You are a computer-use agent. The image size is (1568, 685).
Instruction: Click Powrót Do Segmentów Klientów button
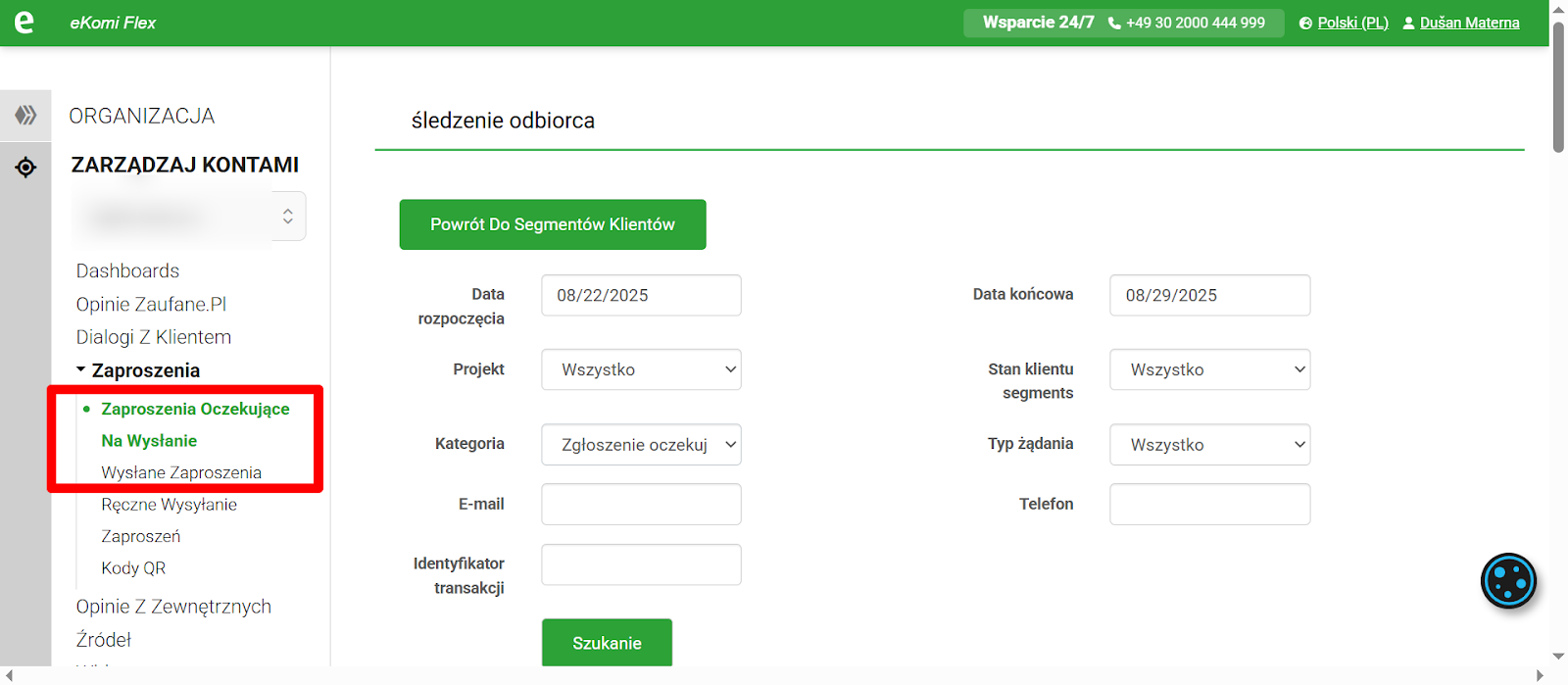point(552,224)
